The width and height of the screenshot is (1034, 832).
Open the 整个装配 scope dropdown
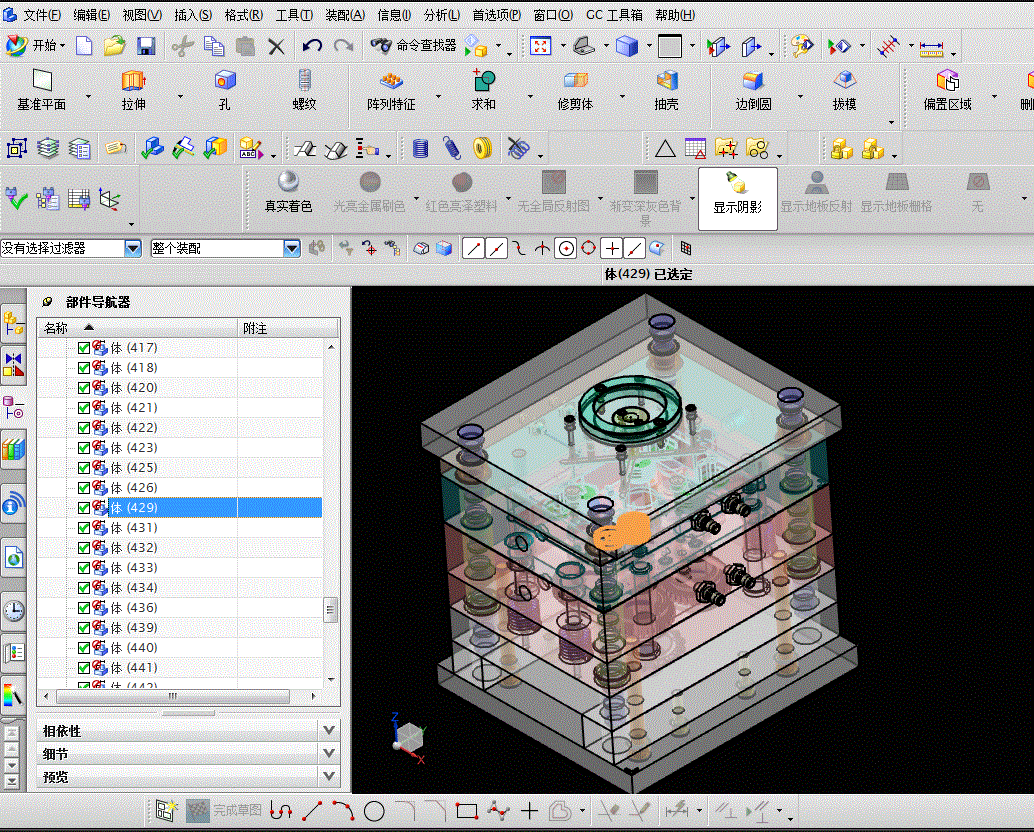click(x=292, y=248)
